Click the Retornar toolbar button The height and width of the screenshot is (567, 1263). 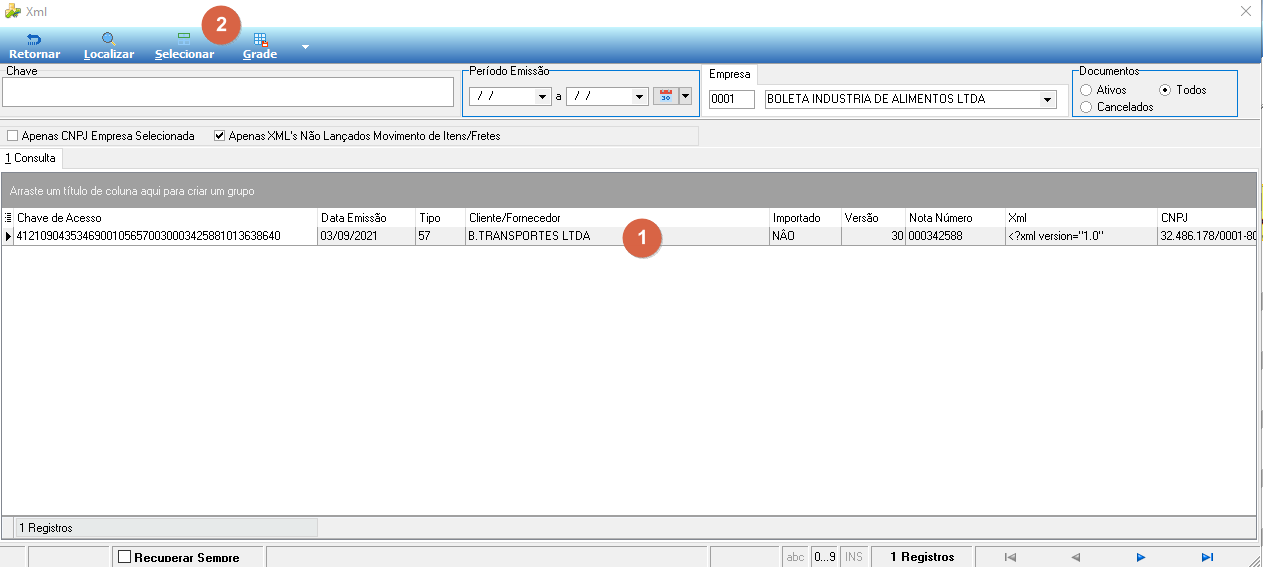(x=34, y=46)
